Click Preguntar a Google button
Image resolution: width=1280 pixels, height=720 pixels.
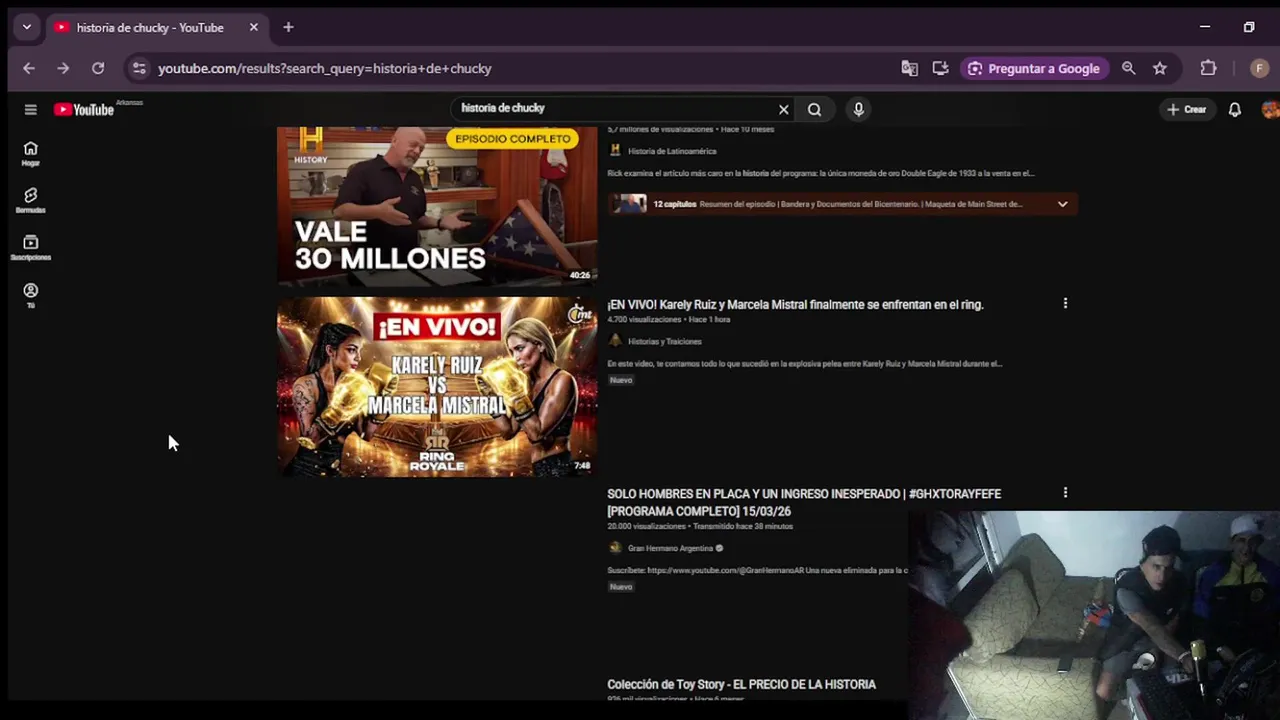(1034, 68)
